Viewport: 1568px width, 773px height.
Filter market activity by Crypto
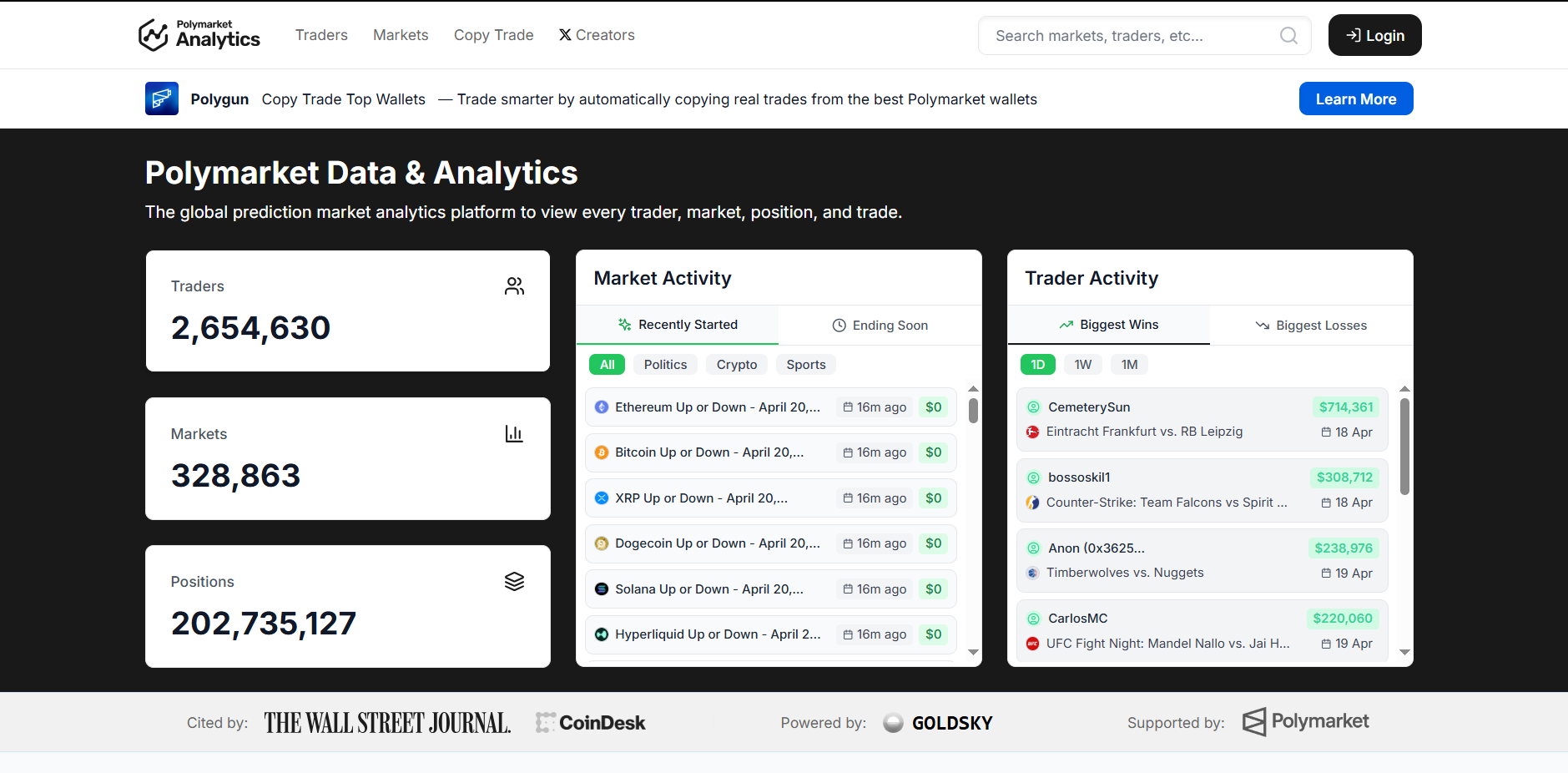737,365
